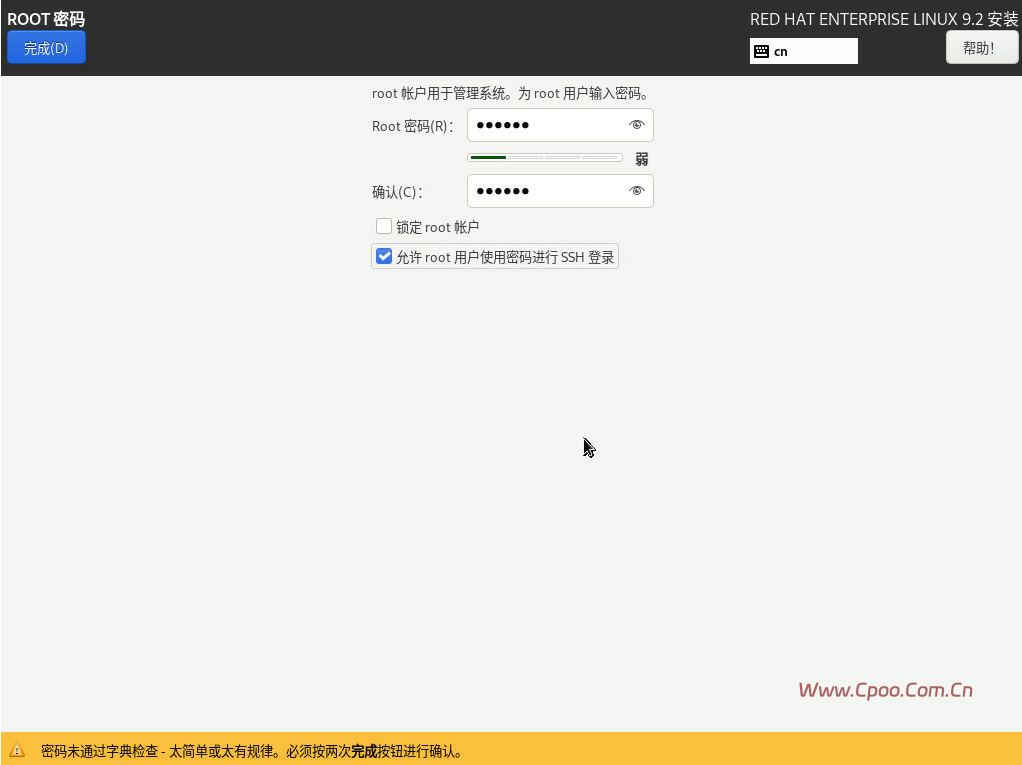1022x765 pixels.
Task: Reveal Root password with eye icon
Action: click(x=637, y=124)
